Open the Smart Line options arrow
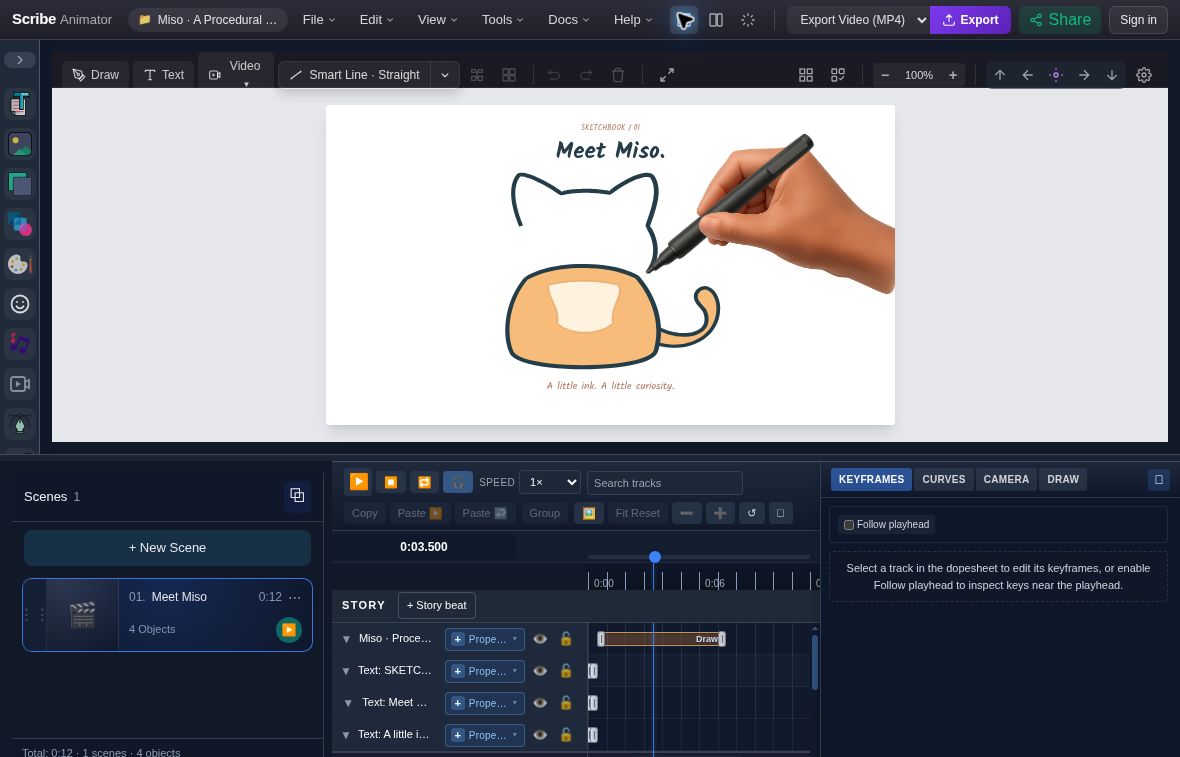Viewport: 1180px width, 757px height. click(445, 74)
